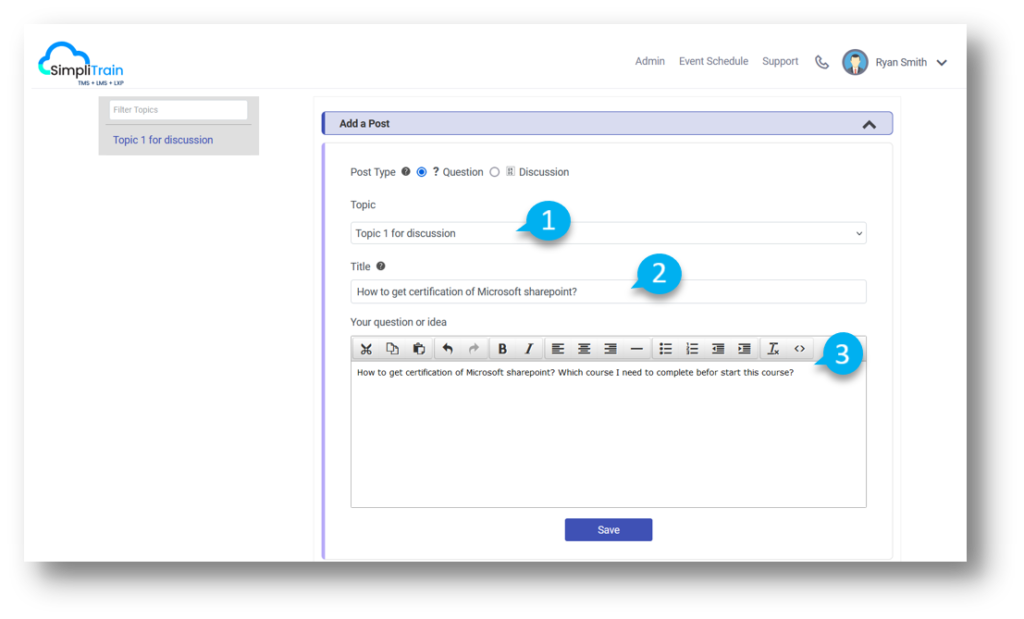Click the Filter Topics search box
The image size is (1024, 619).
click(x=177, y=109)
